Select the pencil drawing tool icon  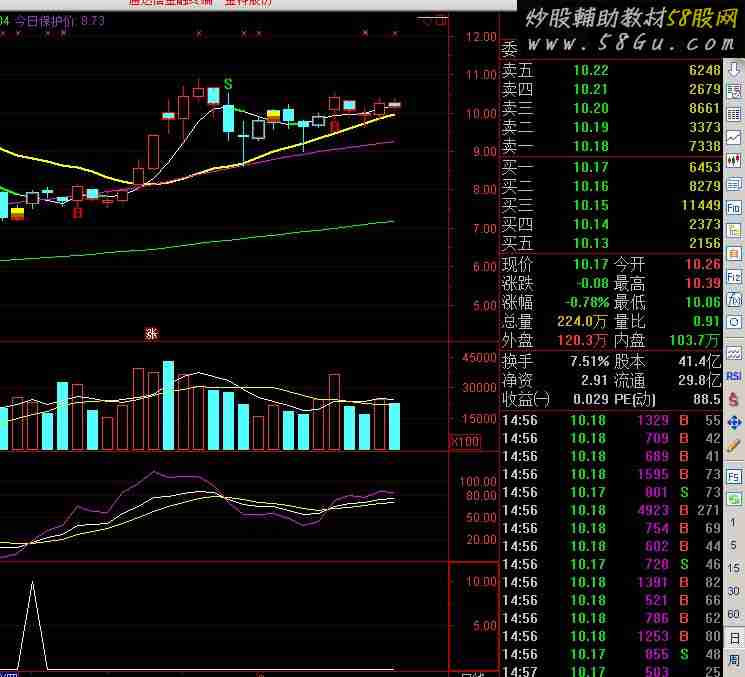click(734, 446)
